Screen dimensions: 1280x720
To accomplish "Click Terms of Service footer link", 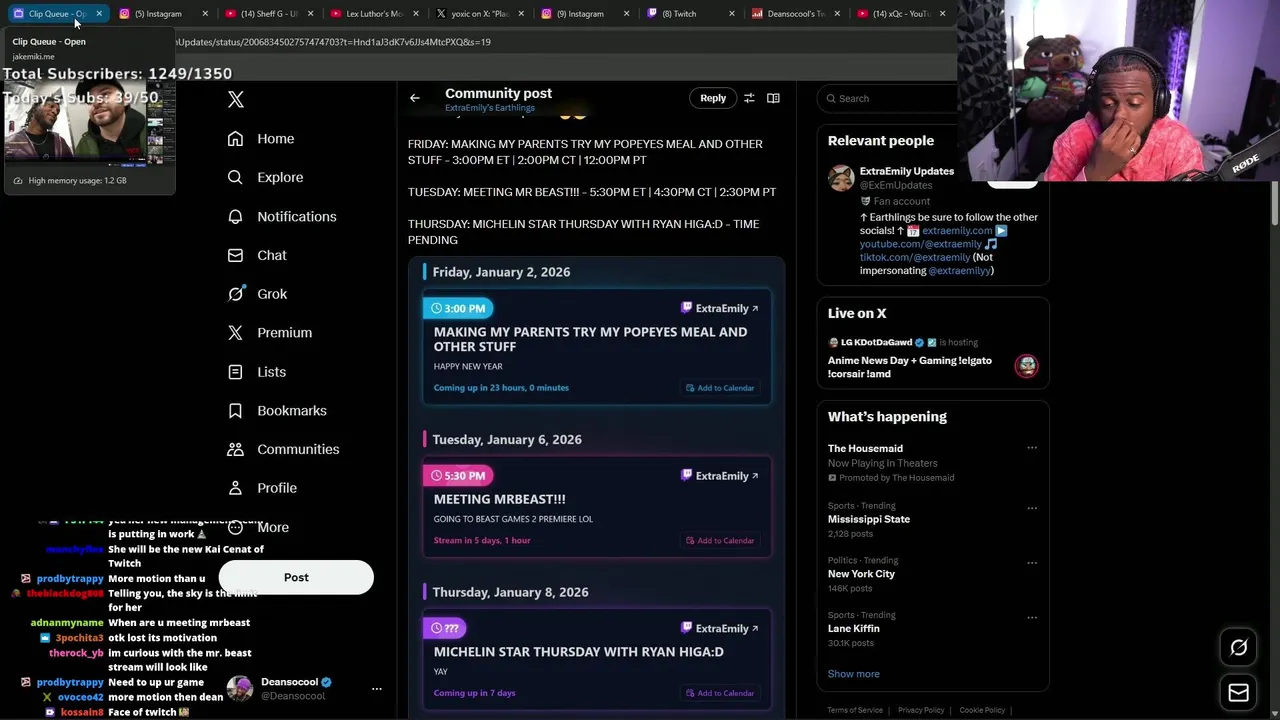I will (855, 710).
